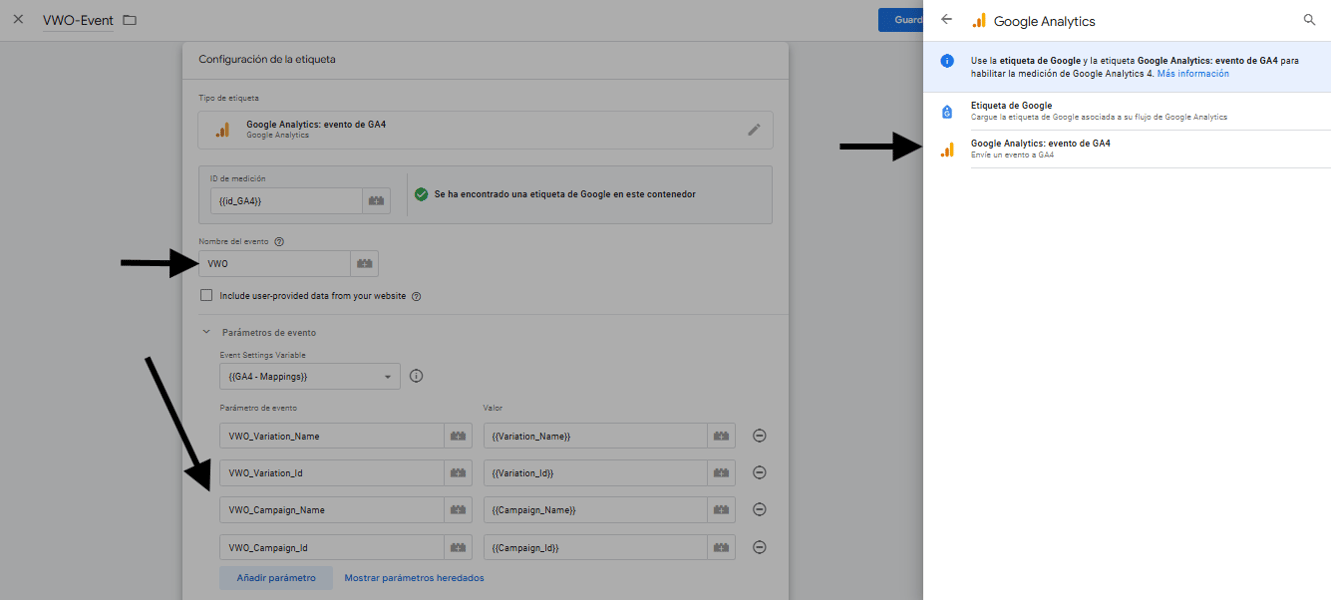
Task: Open variable picker for VWO_Variation_Name parameter
Action: 458,436
